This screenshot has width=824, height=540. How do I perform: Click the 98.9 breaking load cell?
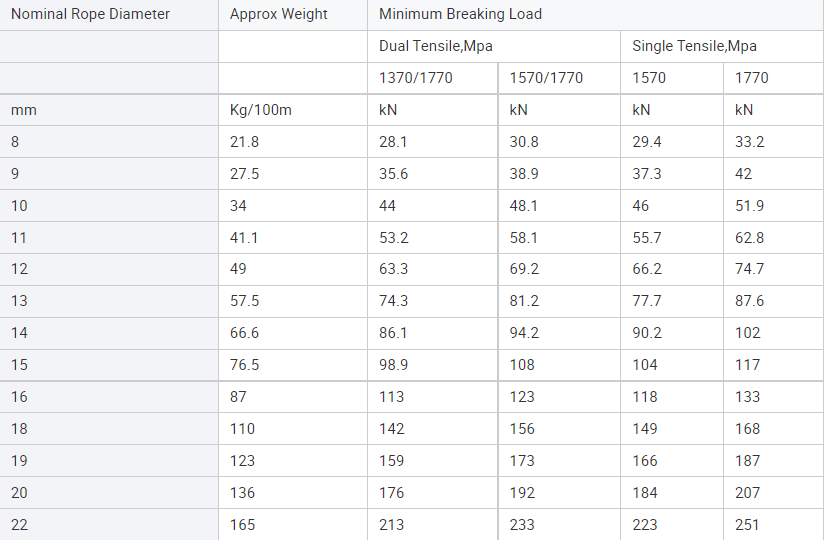pyautogui.click(x=393, y=365)
